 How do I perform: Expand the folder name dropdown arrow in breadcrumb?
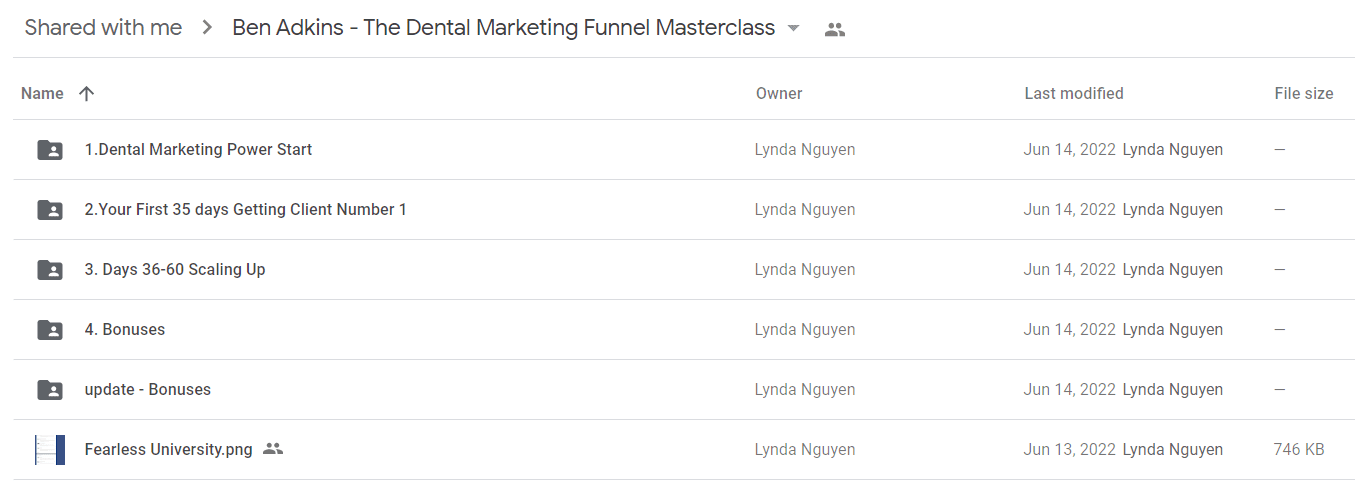pos(794,29)
